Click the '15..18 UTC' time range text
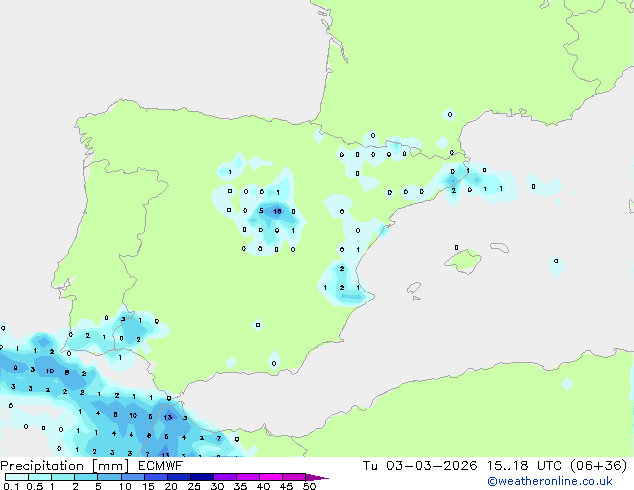The image size is (634, 490). pyautogui.click(x=524, y=466)
